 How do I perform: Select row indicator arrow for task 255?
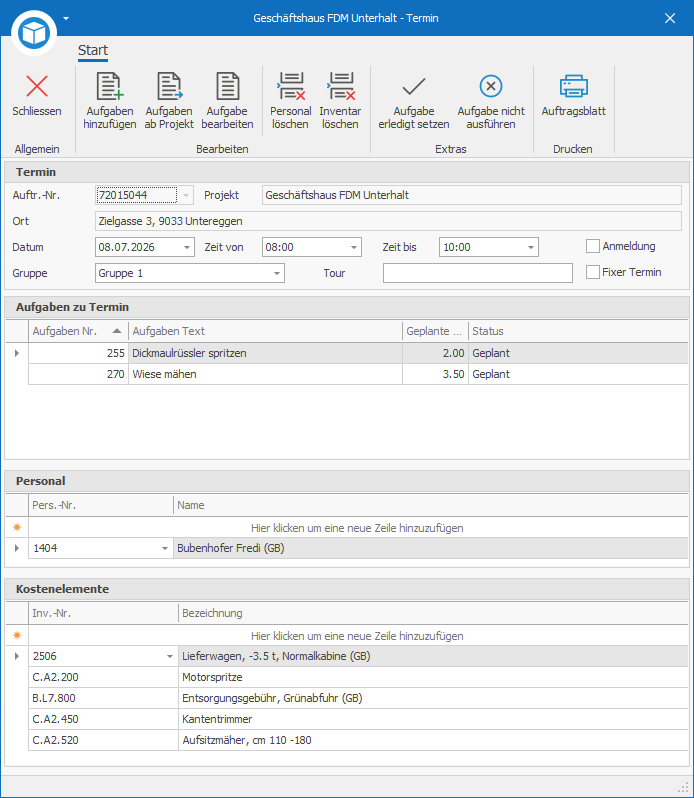pyautogui.click(x=17, y=353)
